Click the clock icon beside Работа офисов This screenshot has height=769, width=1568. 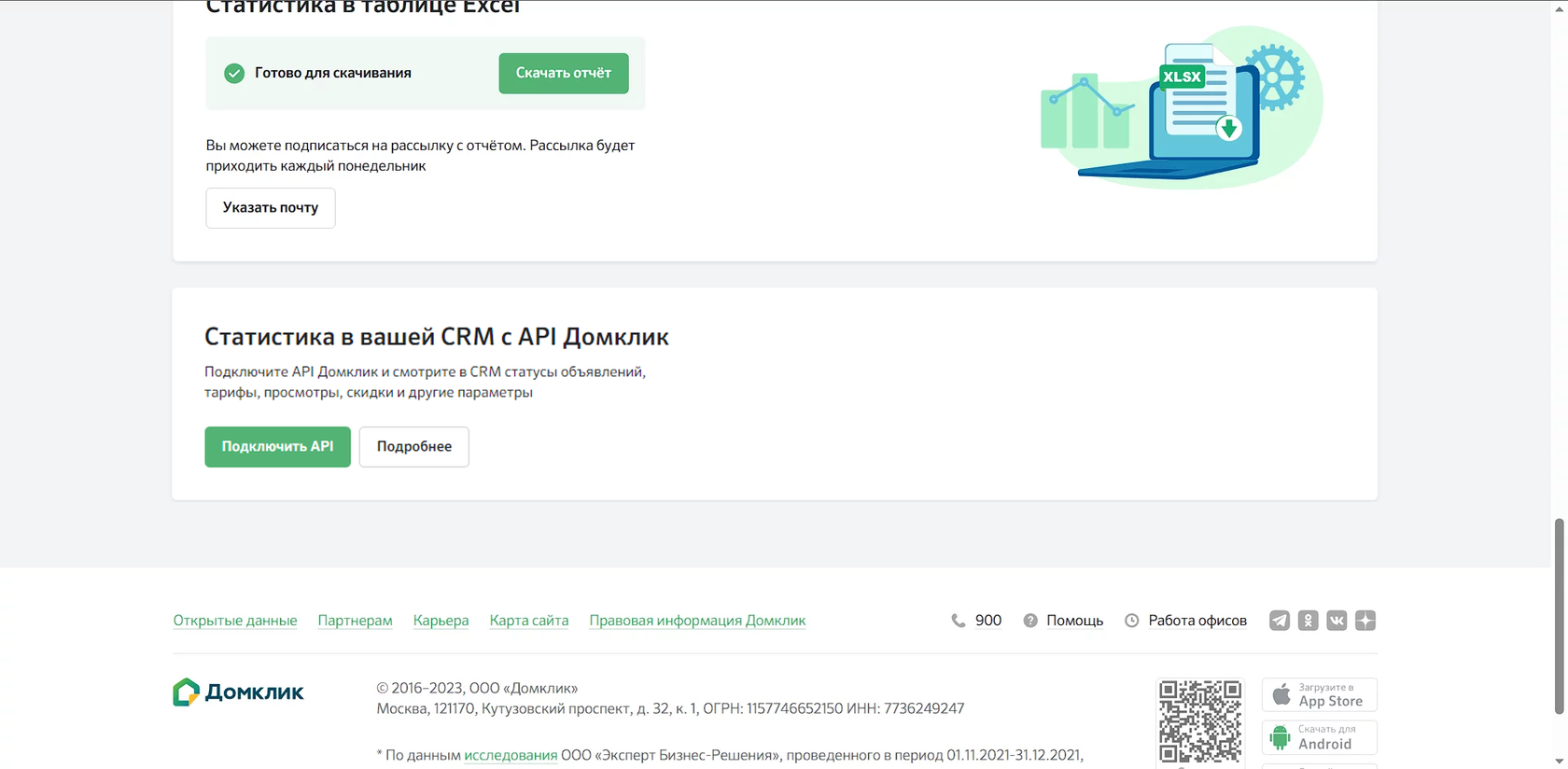tap(1132, 621)
